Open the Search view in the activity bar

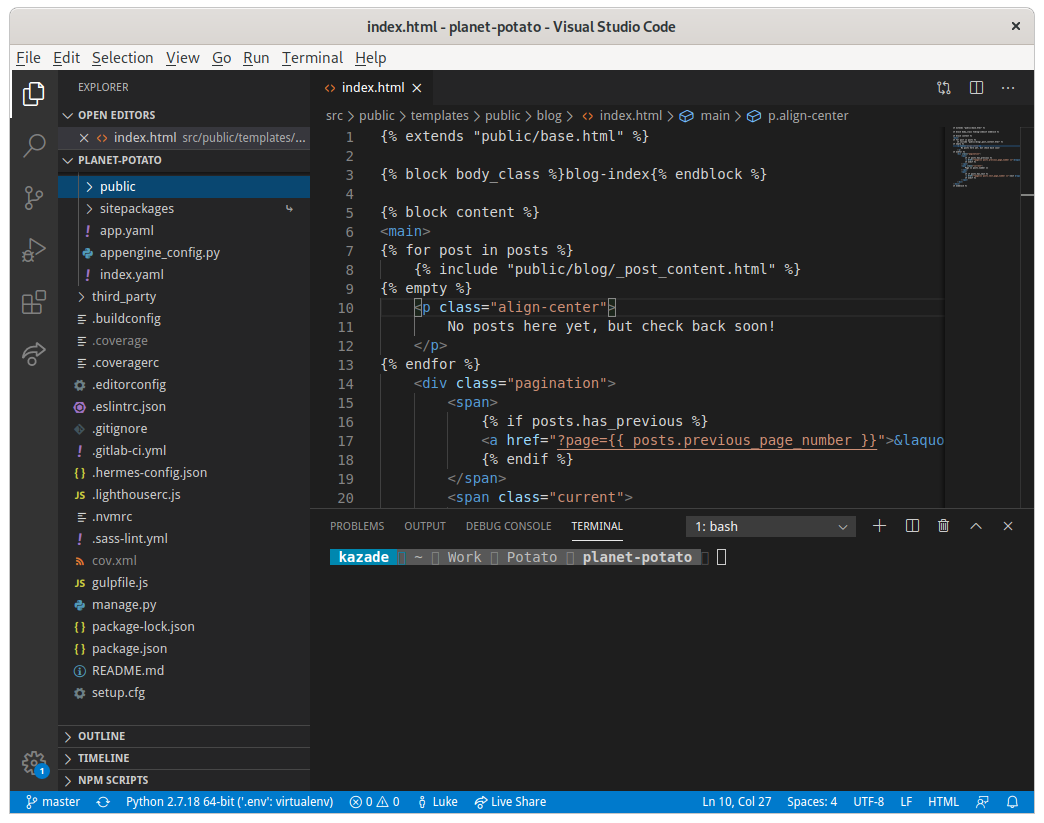pos(33,146)
